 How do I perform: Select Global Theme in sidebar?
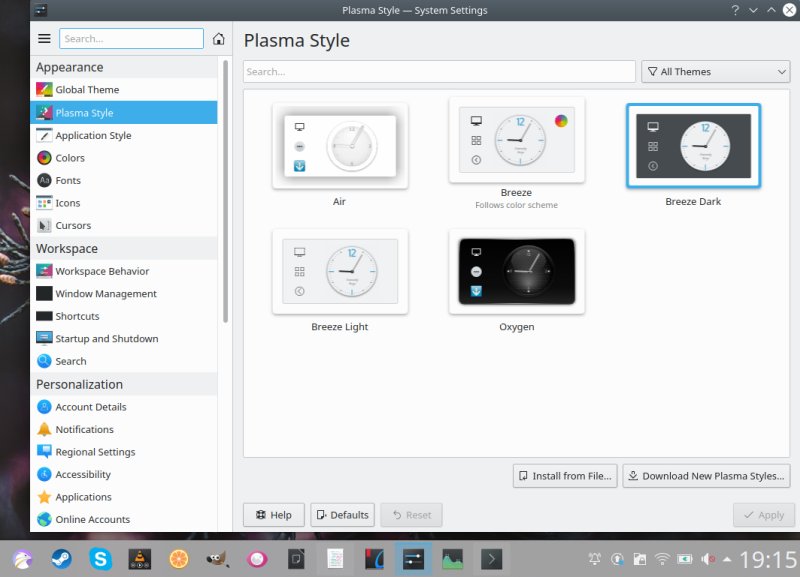click(x=87, y=90)
